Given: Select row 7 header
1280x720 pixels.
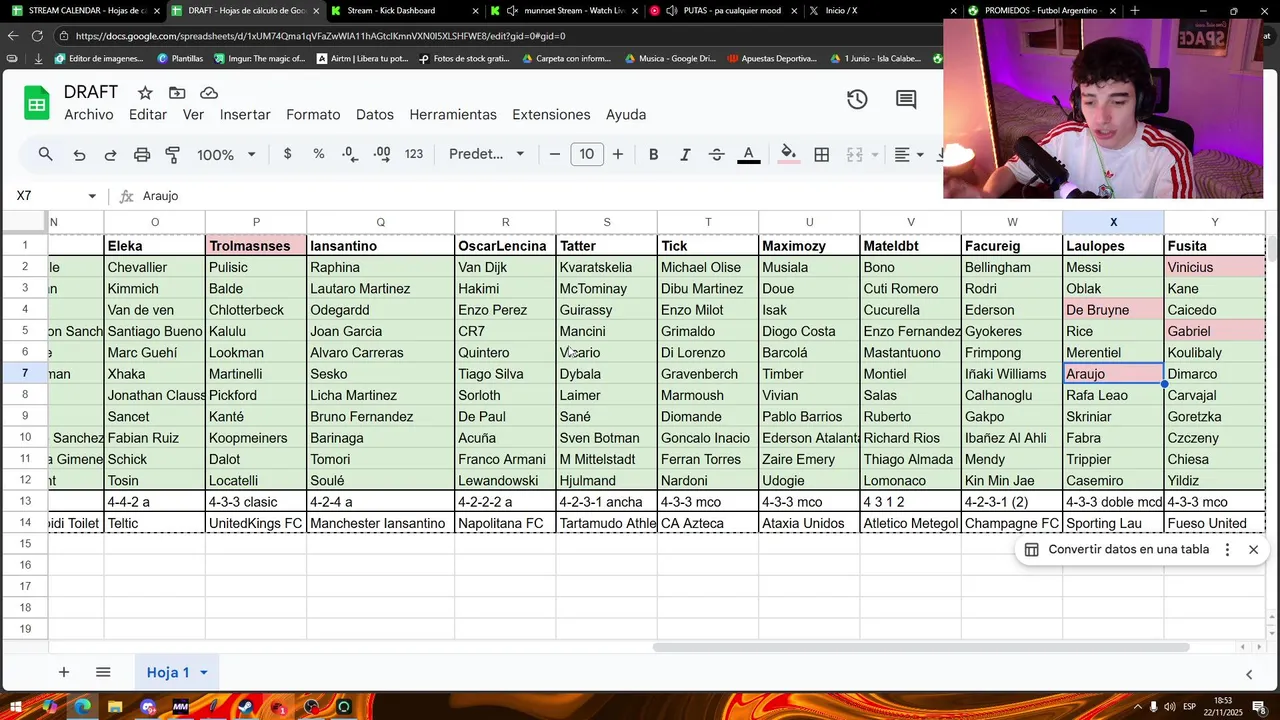Looking at the screenshot, I should point(25,374).
